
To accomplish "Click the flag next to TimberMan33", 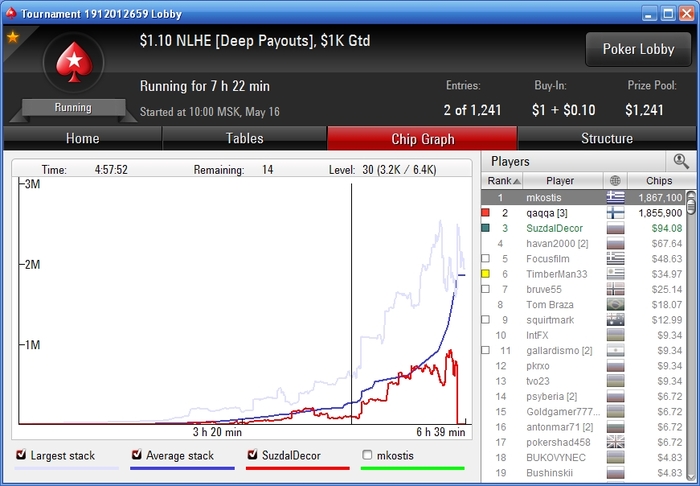I will click(x=615, y=274).
